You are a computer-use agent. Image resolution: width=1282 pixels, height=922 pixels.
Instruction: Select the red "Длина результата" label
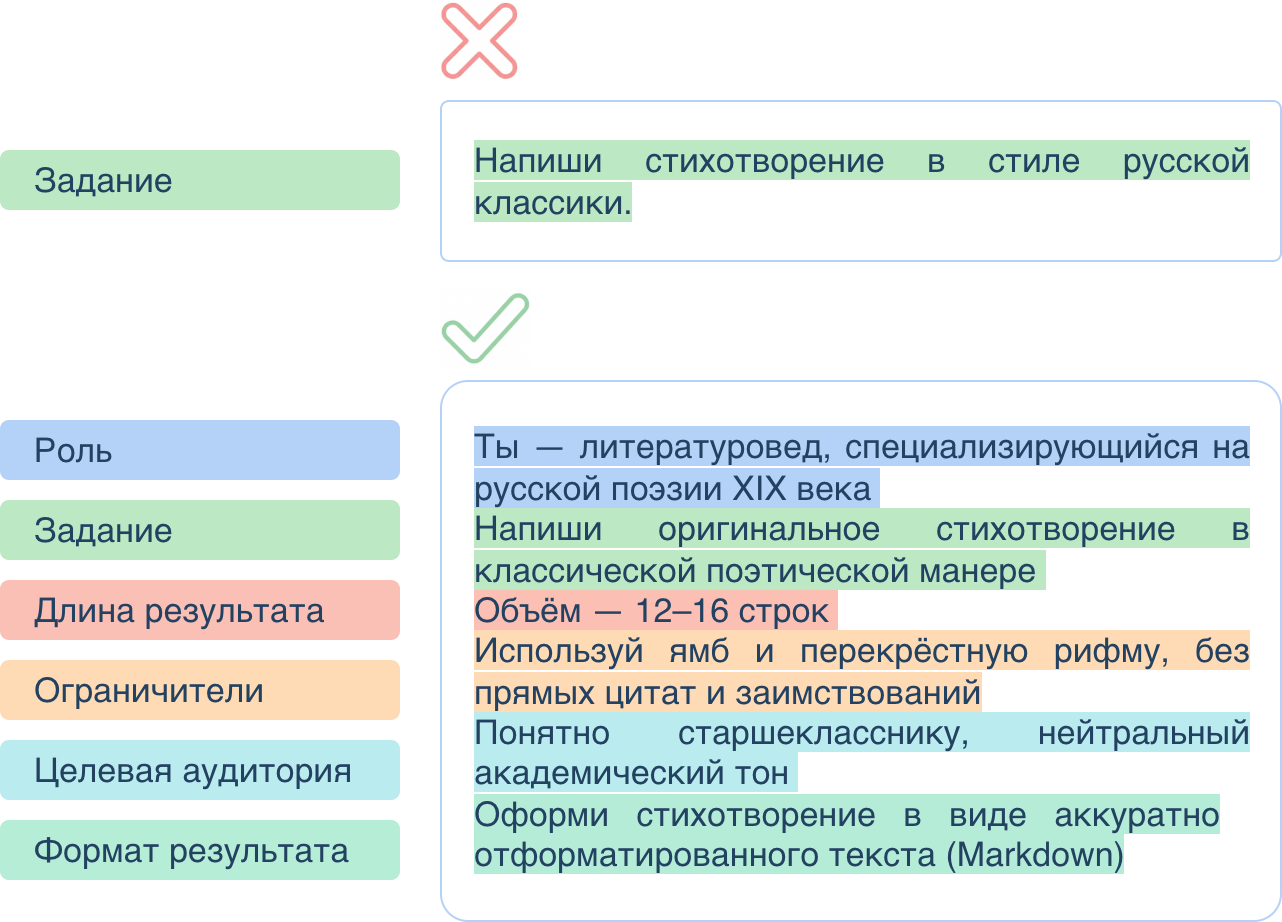pos(200,609)
